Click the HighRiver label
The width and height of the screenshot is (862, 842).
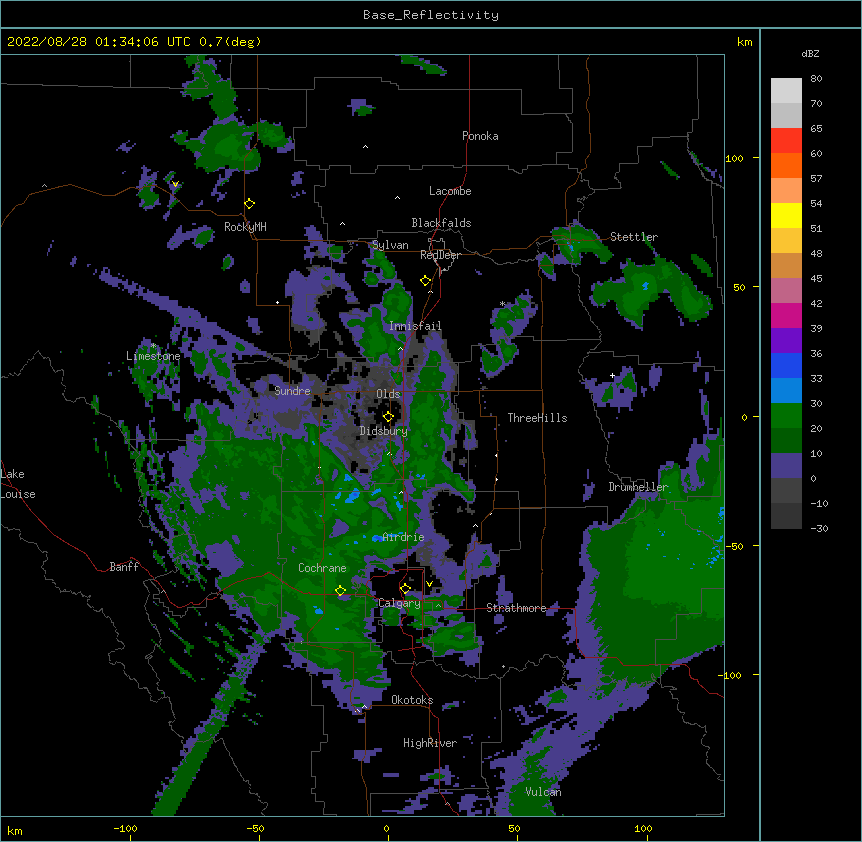point(430,743)
